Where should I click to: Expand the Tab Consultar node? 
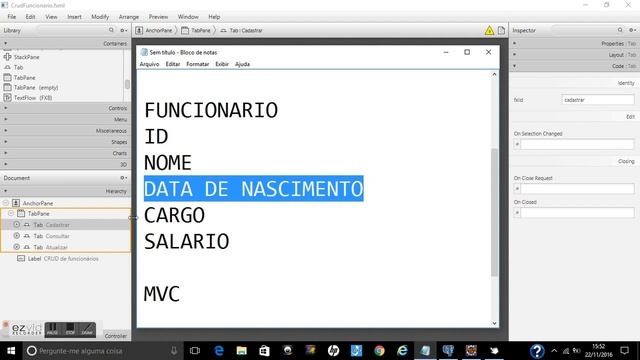(16, 236)
